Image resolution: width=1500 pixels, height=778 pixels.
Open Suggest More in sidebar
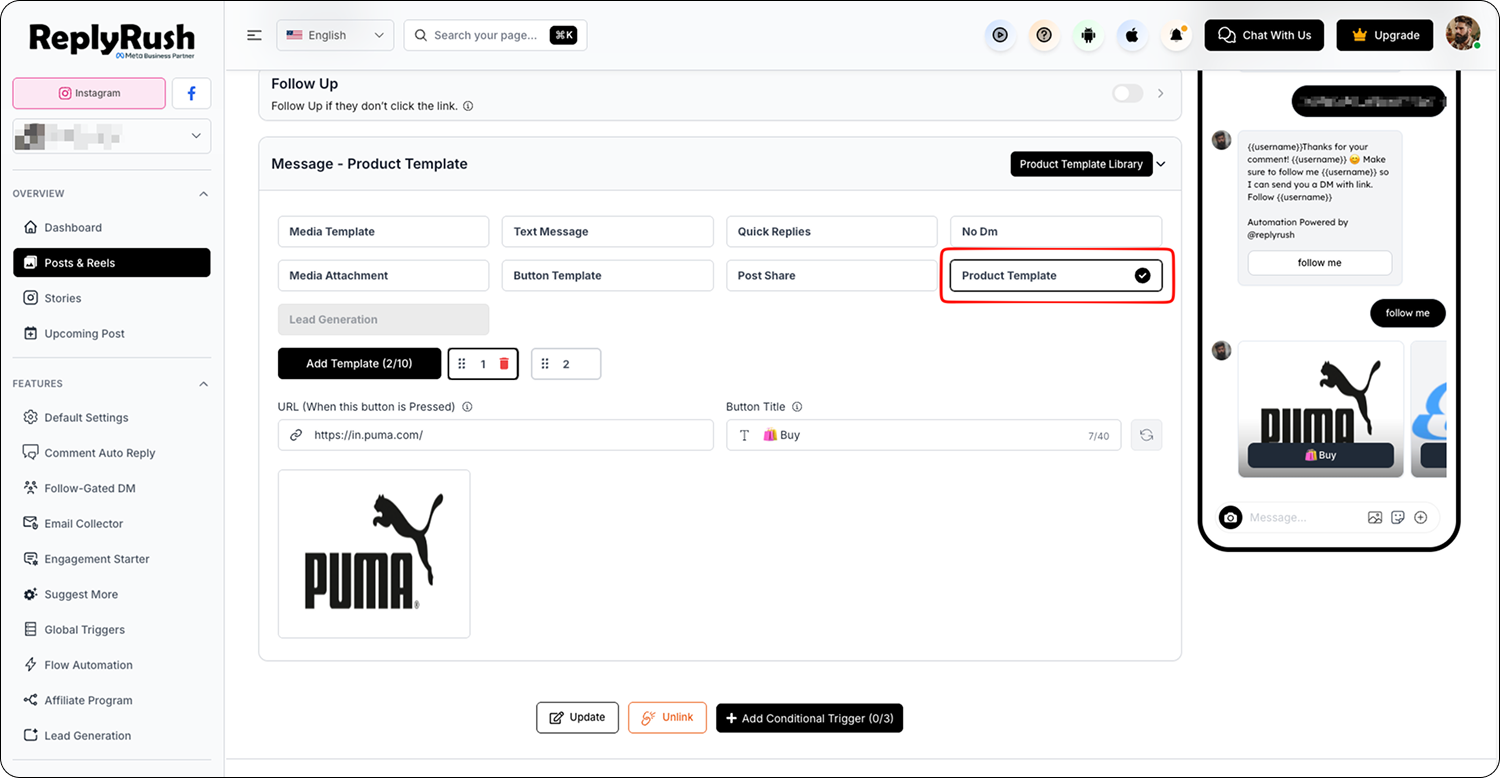point(112,594)
